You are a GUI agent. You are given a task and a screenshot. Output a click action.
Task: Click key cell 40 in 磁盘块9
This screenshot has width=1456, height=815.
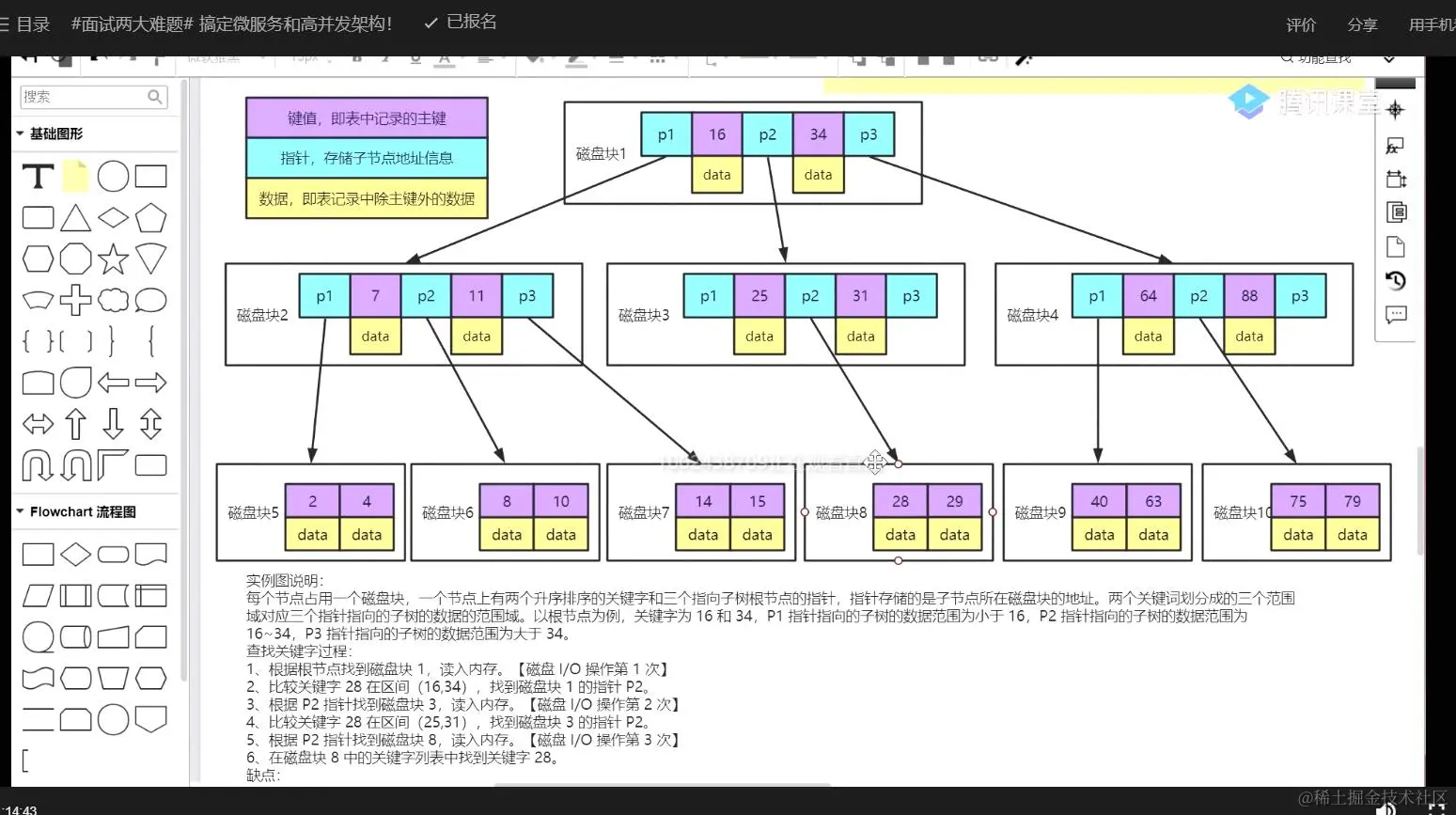click(x=1100, y=501)
